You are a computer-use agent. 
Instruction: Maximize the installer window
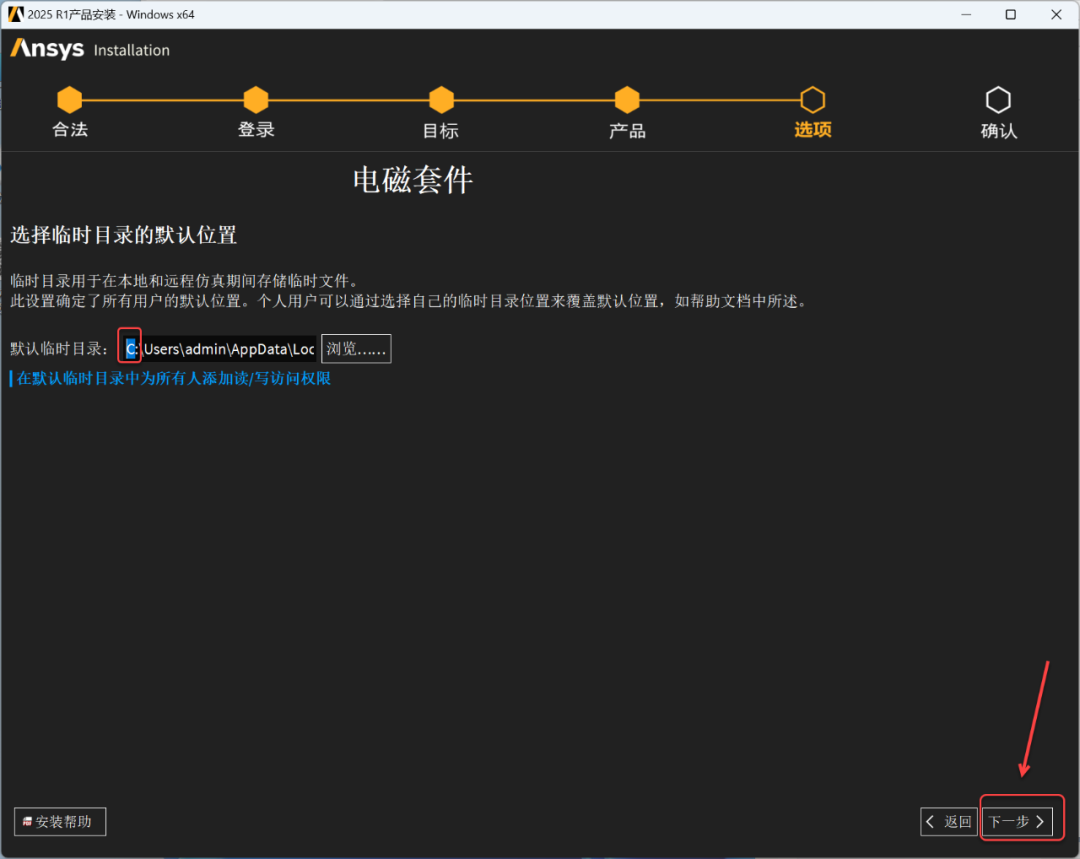1010,14
